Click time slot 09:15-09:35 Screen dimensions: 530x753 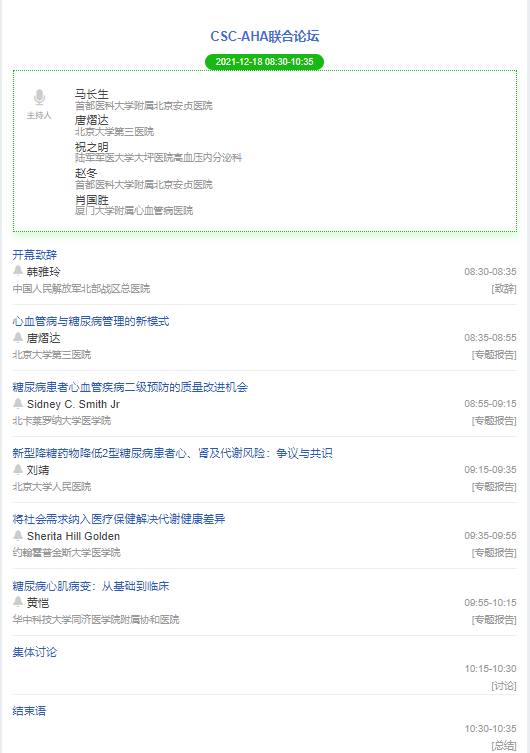pos(490,470)
